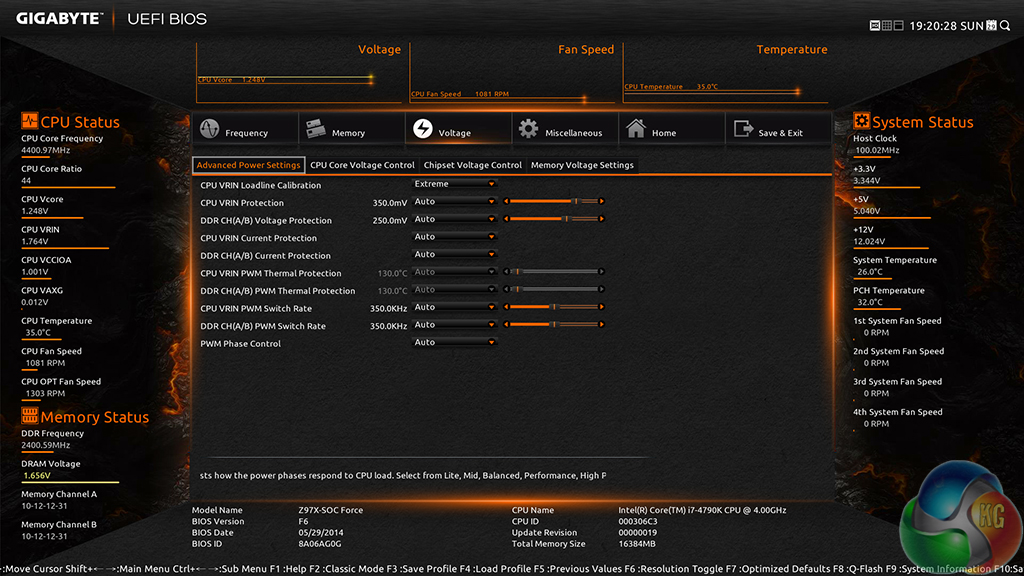Open the DDR CH(A/B) Current Protection dropdown
Viewport: 1024px width, 576px height.
[455, 255]
